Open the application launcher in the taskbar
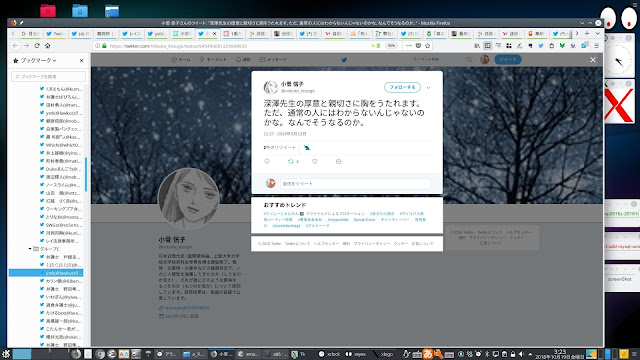 6,354
